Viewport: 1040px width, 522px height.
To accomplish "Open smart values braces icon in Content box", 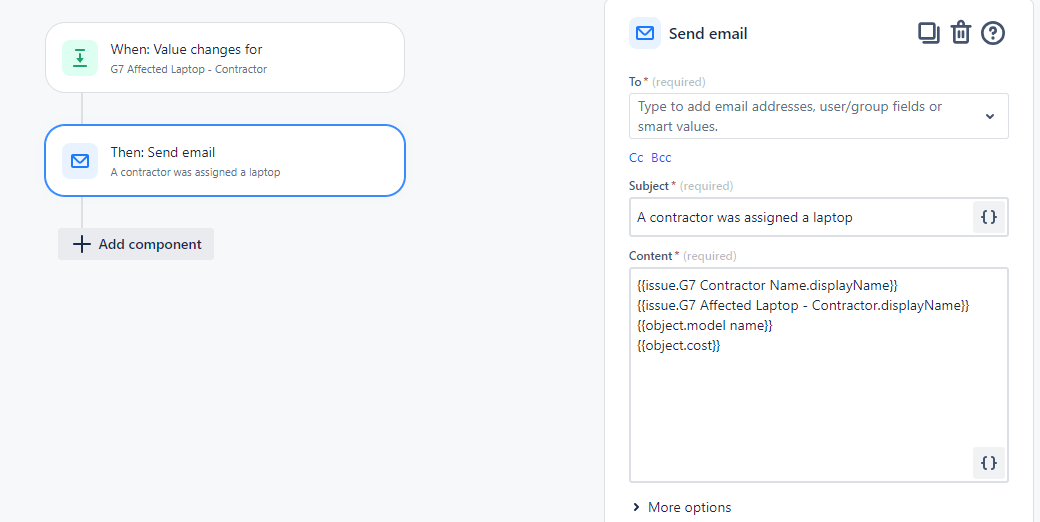I will click(x=989, y=463).
